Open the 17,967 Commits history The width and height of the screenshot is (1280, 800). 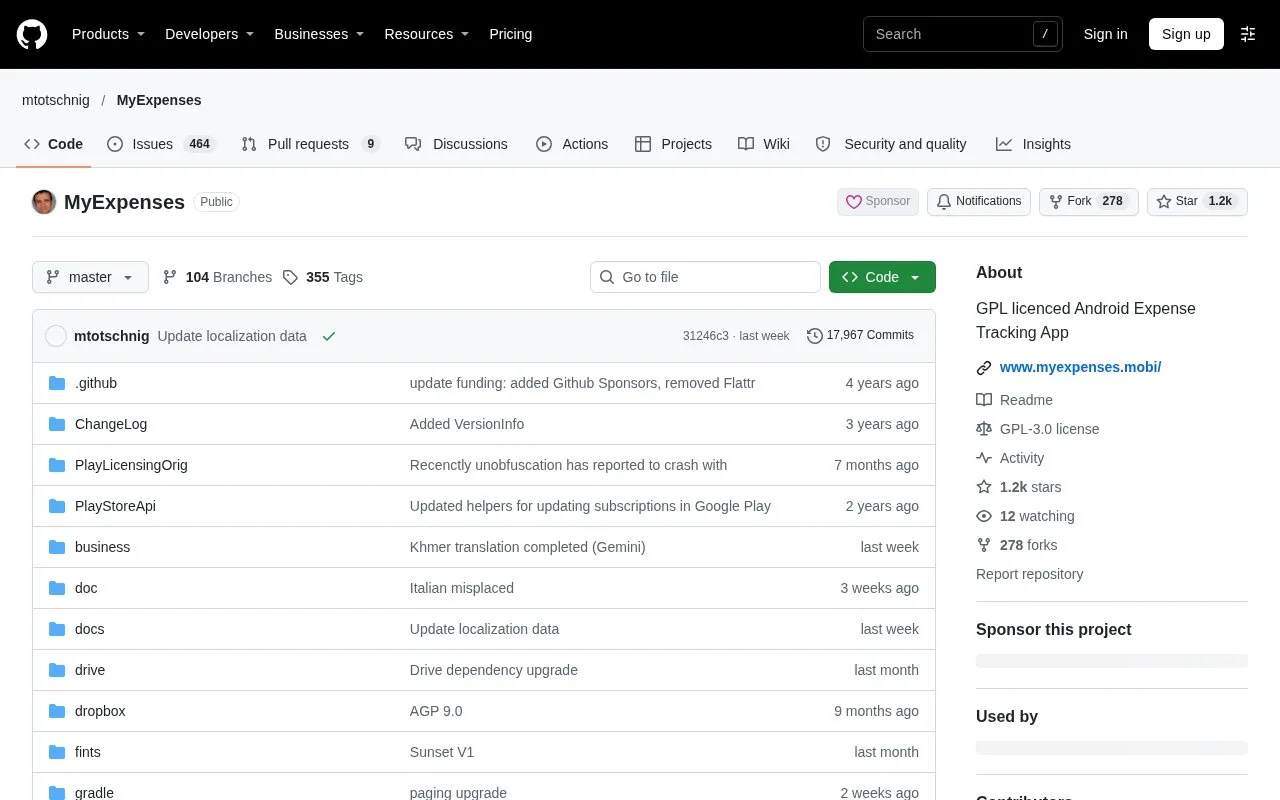pos(860,335)
